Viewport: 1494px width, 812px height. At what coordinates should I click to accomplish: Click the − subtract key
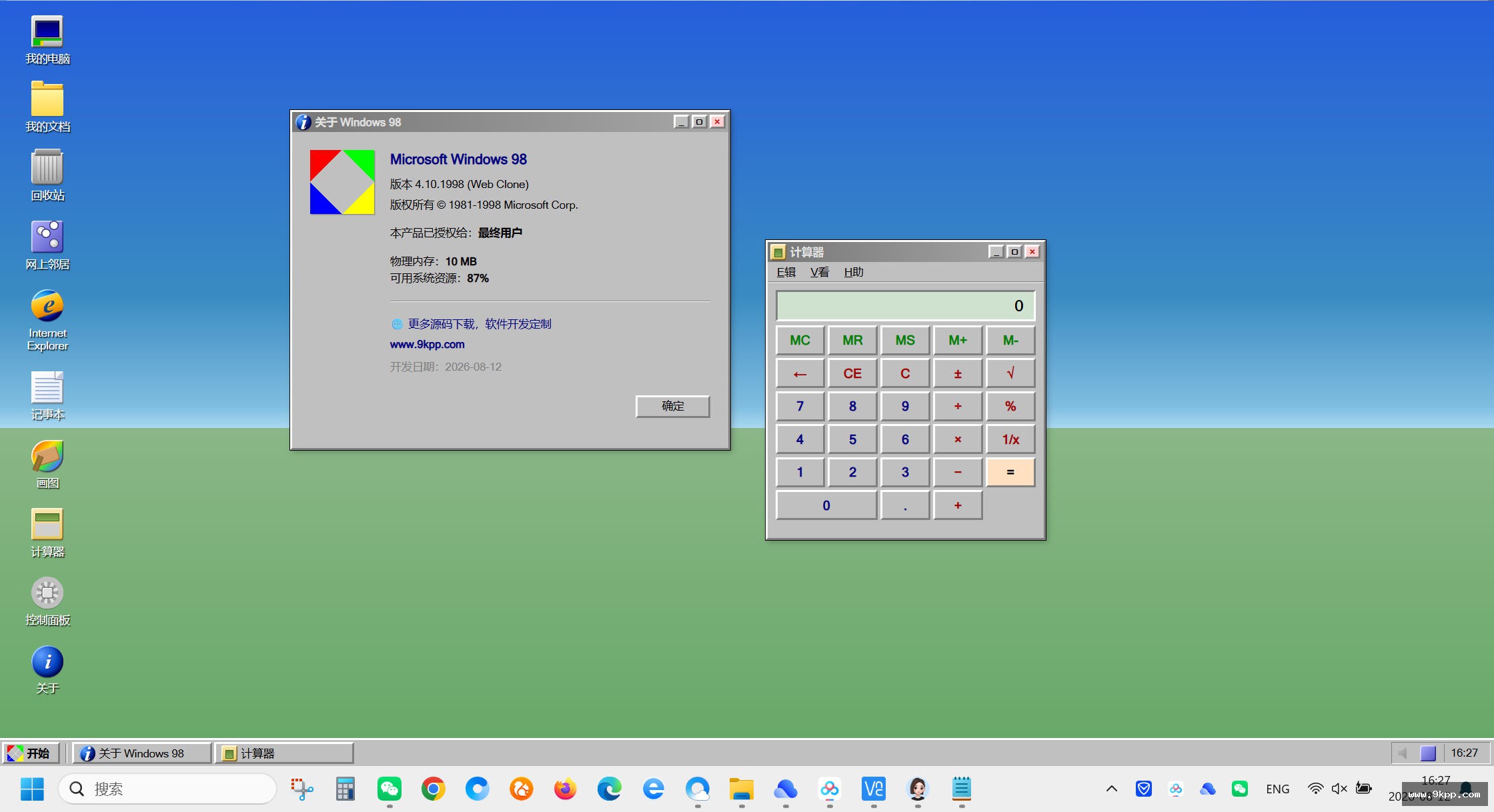958,472
